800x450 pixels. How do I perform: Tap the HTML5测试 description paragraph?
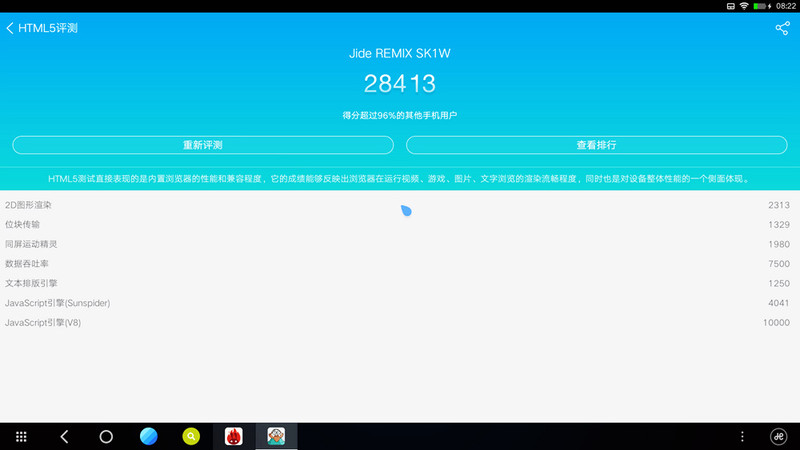click(x=399, y=179)
